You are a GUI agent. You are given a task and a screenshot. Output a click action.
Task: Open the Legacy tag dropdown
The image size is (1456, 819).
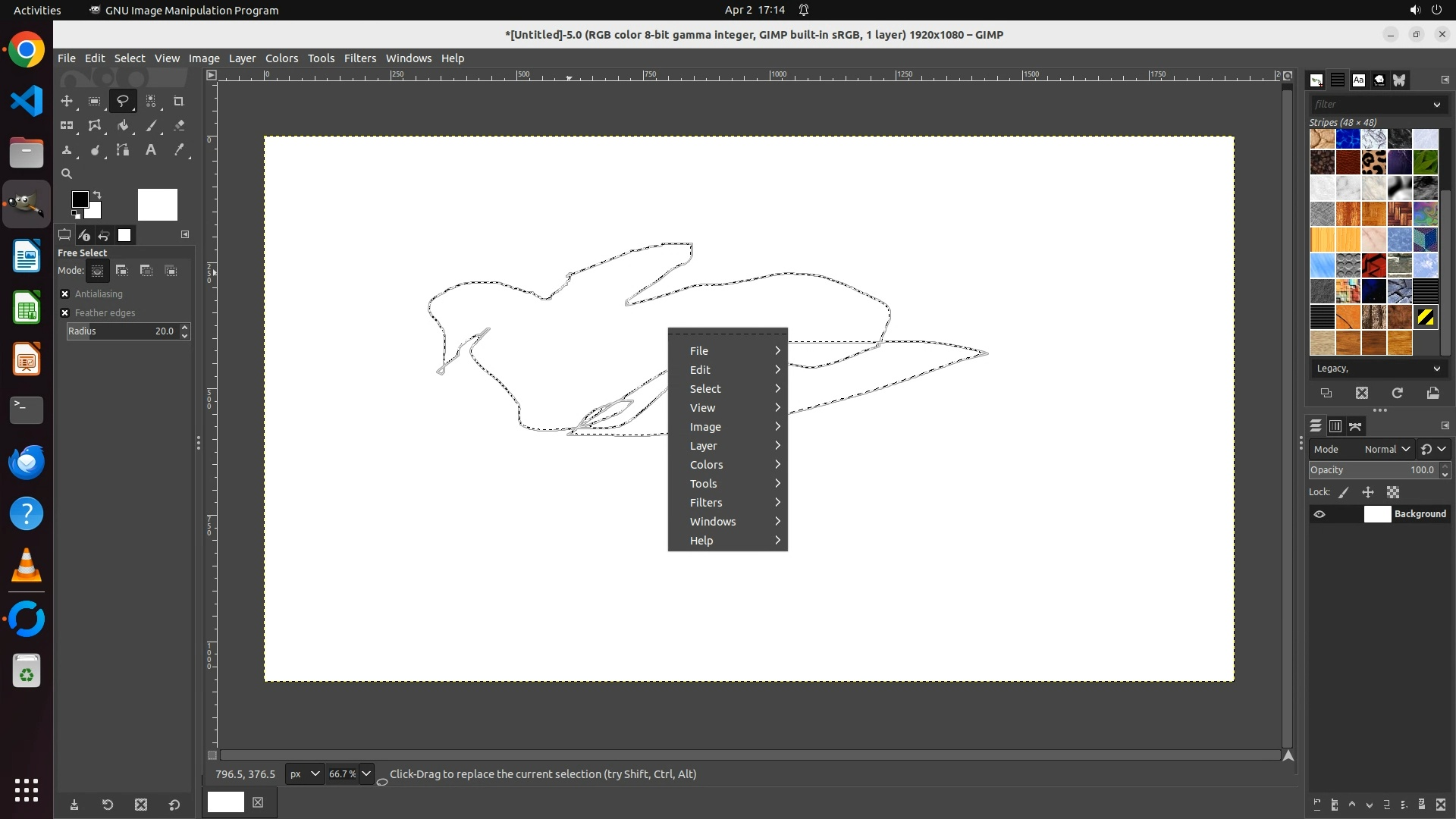click(1377, 369)
